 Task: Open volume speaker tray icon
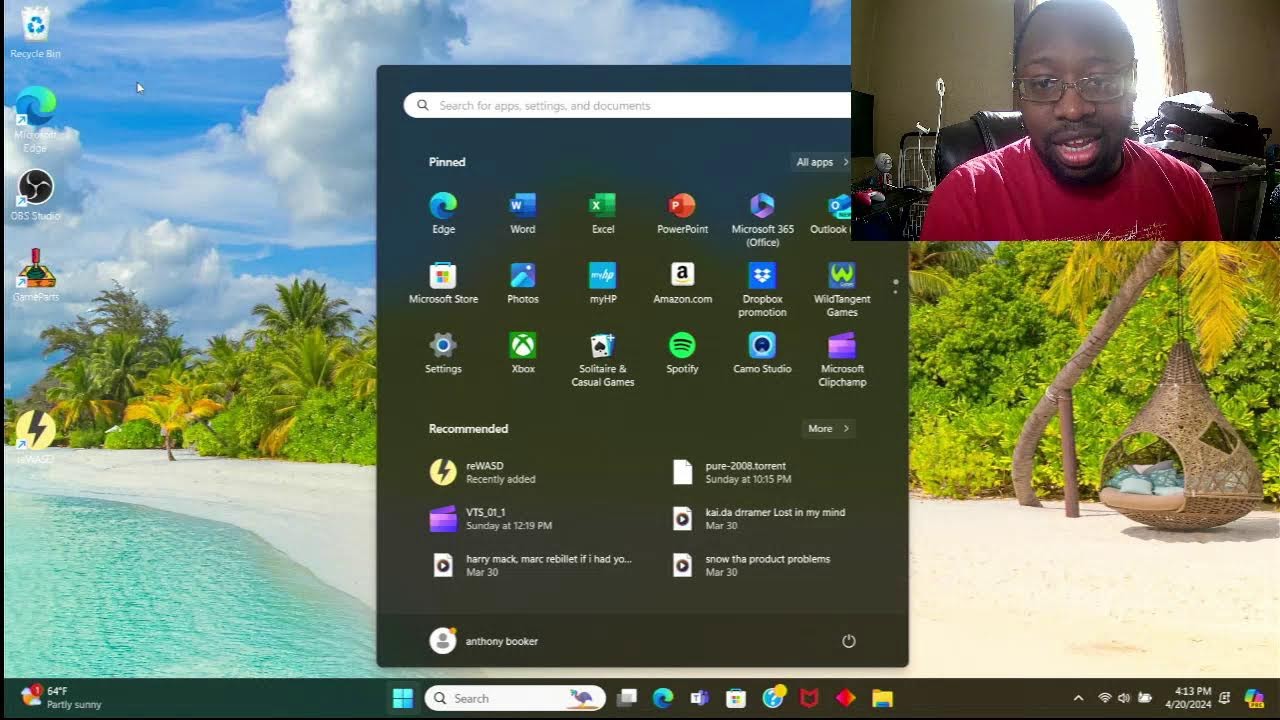(1124, 698)
